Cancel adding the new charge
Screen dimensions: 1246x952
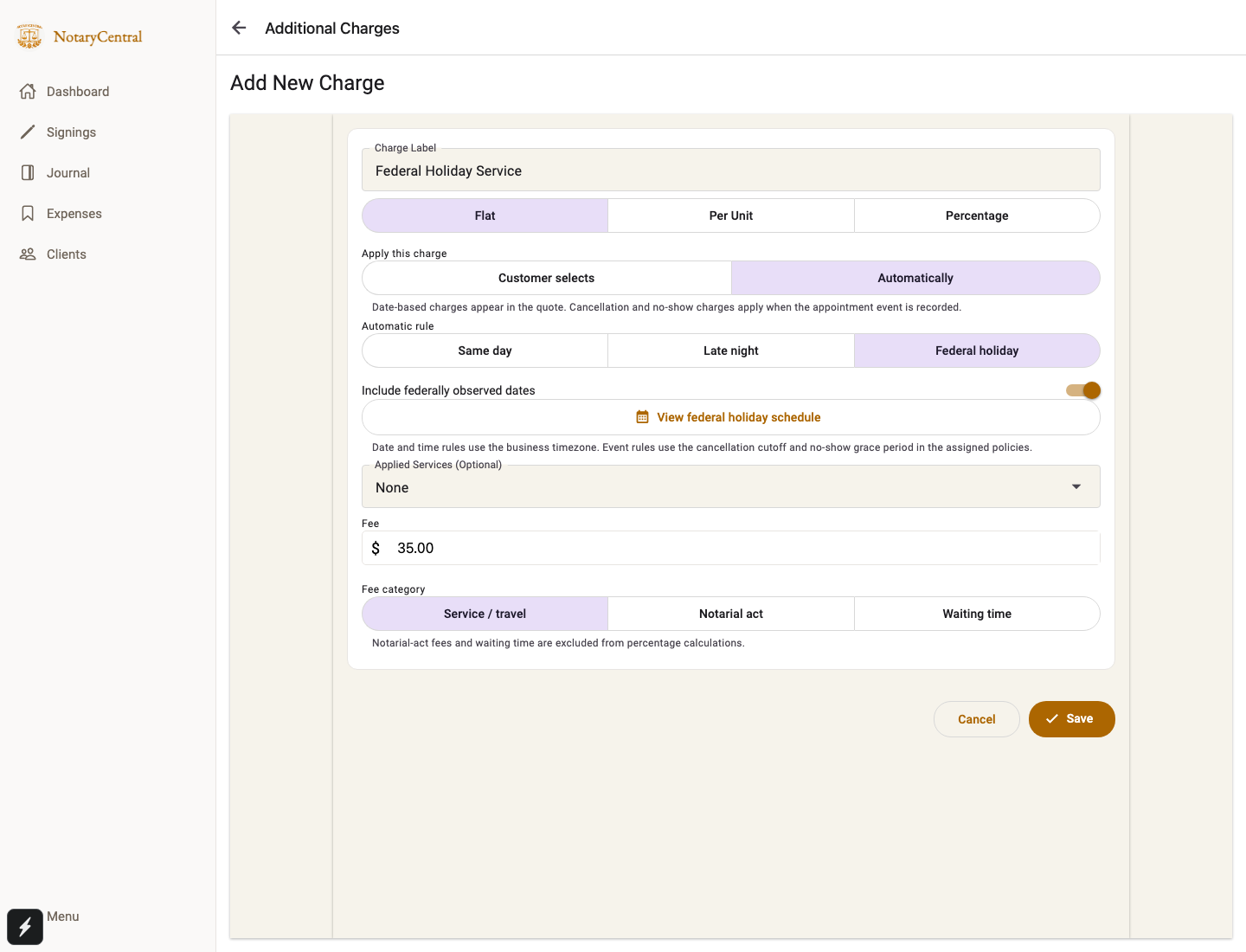click(x=977, y=719)
